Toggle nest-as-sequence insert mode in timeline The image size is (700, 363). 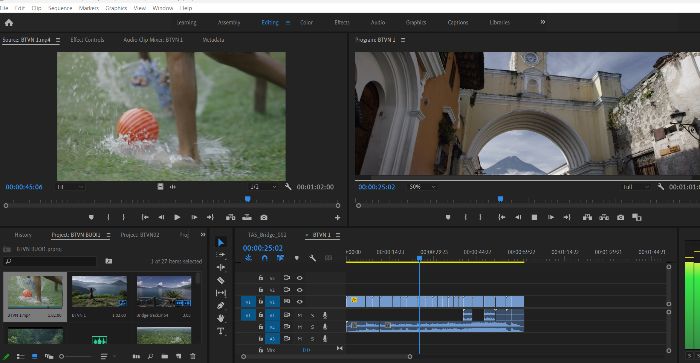tap(249, 258)
